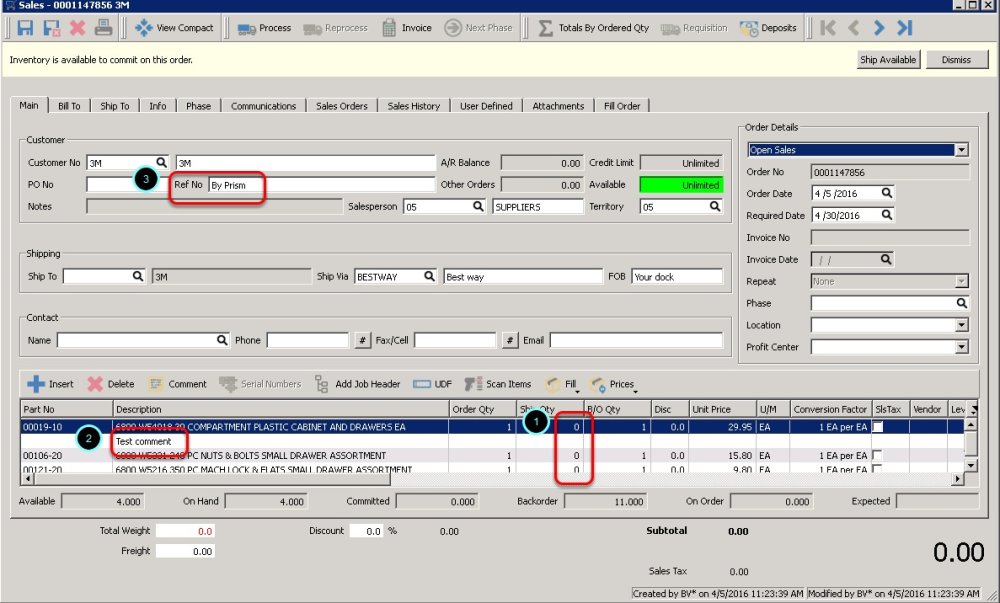
Task: Switch to the Bill To tab
Action: pos(69,106)
